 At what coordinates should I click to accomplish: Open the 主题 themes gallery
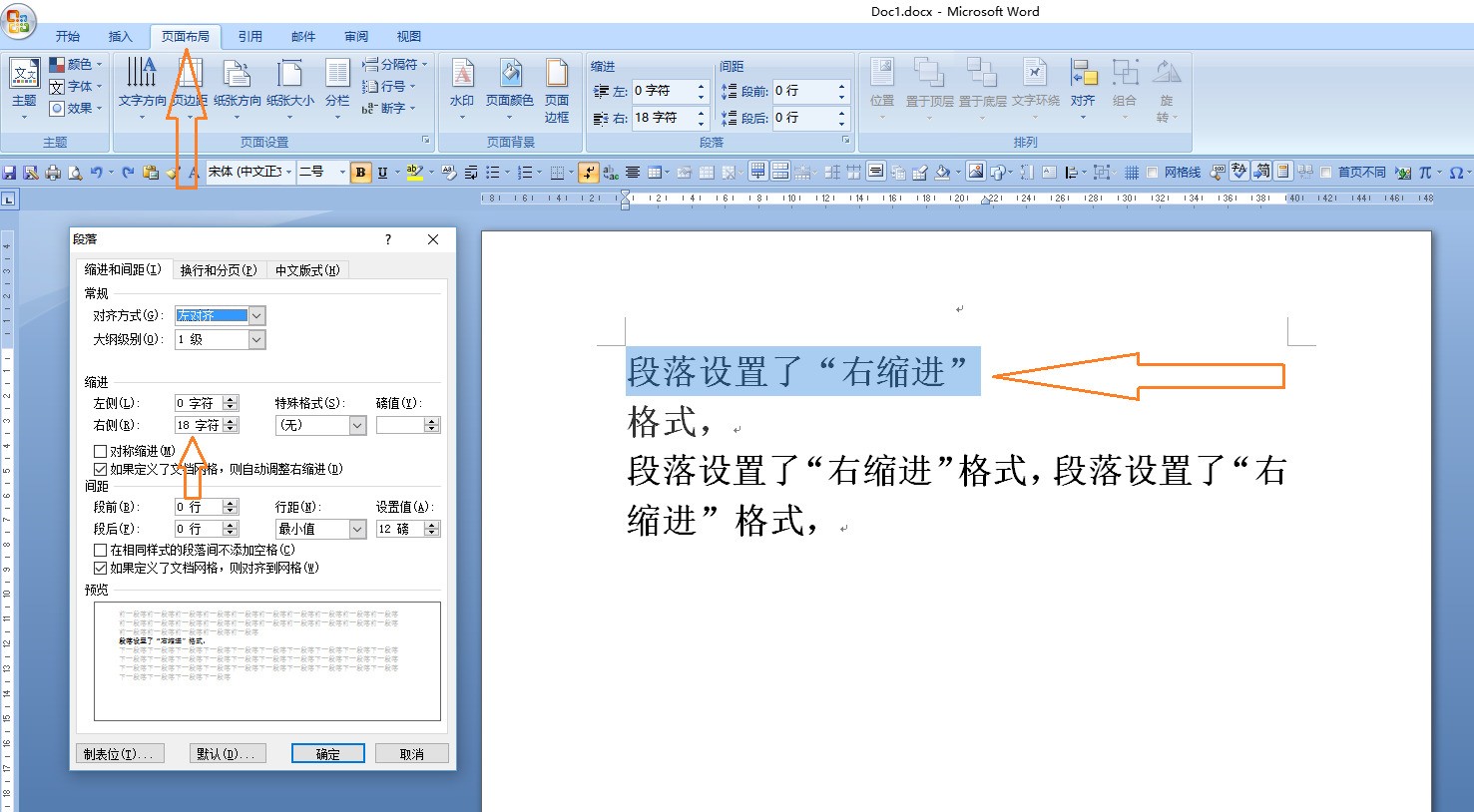(24, 89)
